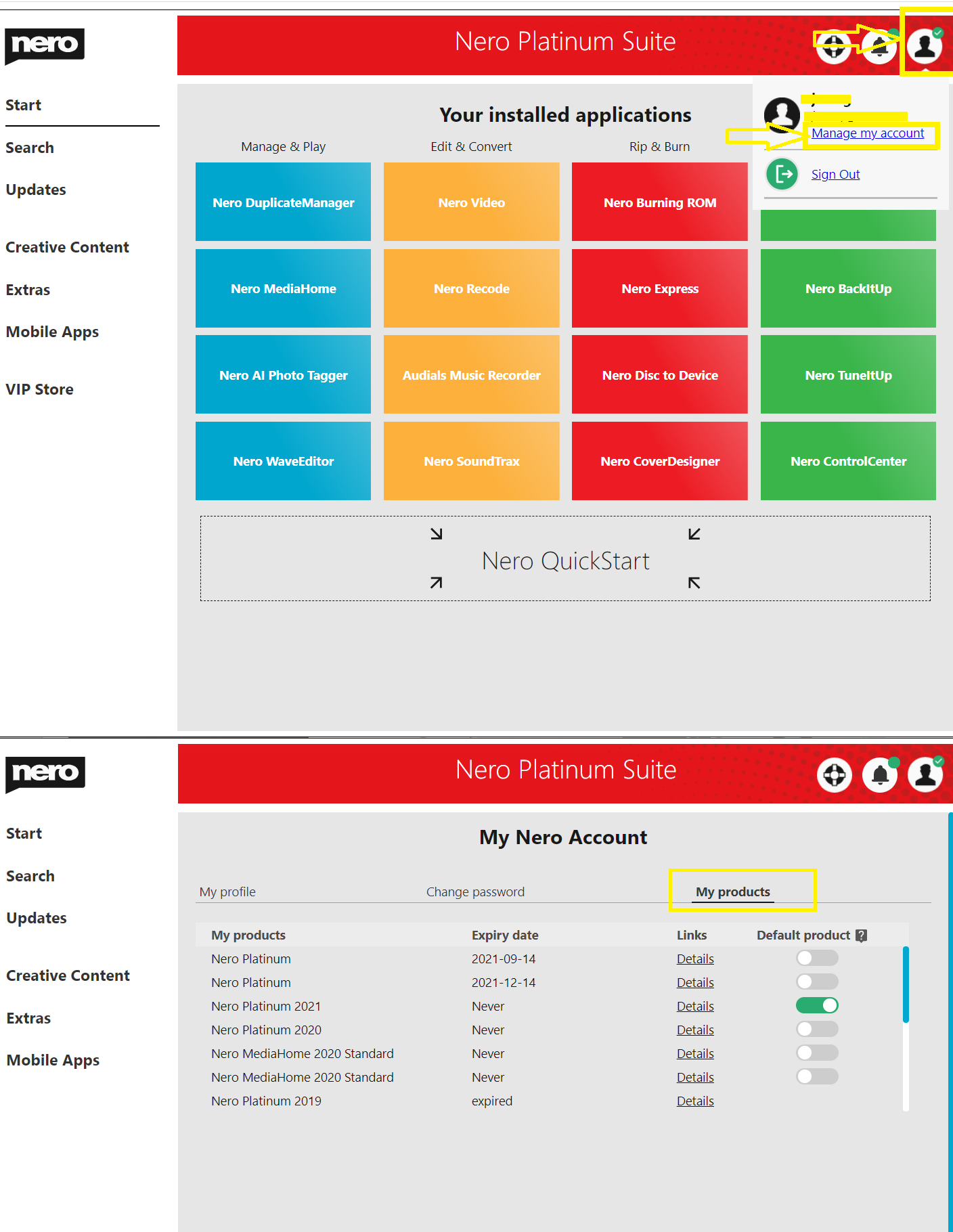The height and width of the screenshot is (1232, 953).
Task: Open the notifications bell in top header
Action: pos(879,46)
